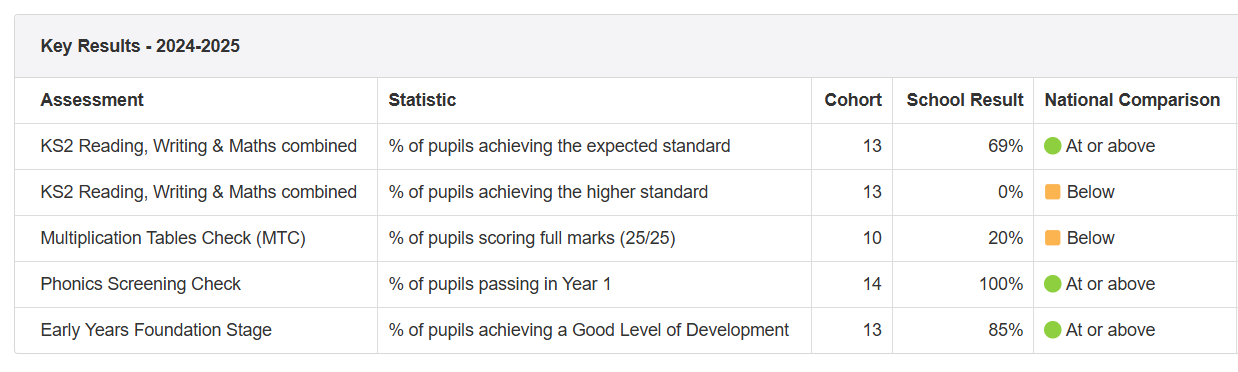1238x372 pixels.
Task: Click the Assessment column header
Action: tap(92, 100)
